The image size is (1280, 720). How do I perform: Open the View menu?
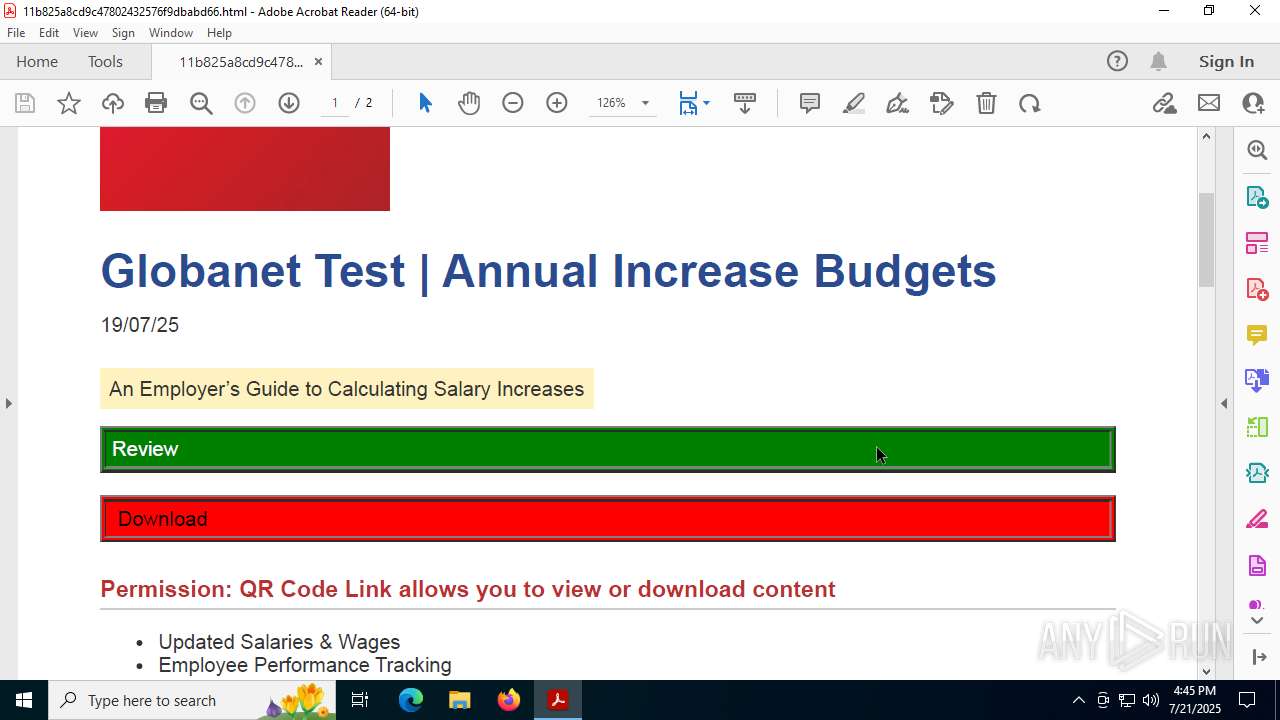tap(85, 33)
